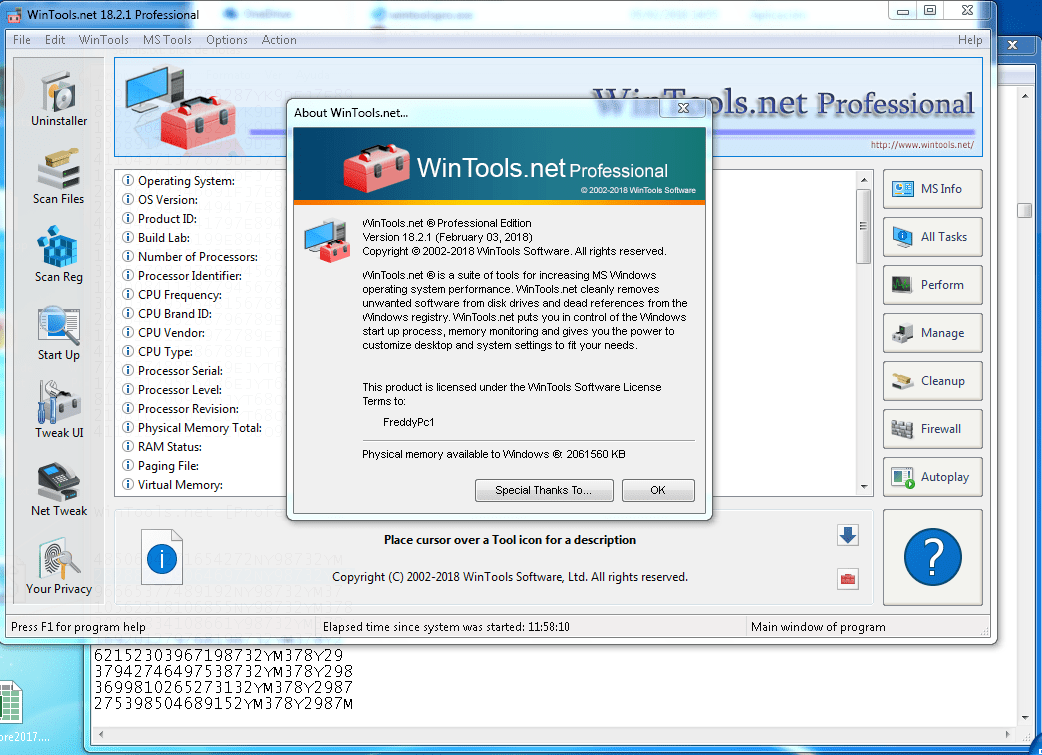Click the blue down arrow icon
The height and width of the screenshot is (755, 1042).
848,535
